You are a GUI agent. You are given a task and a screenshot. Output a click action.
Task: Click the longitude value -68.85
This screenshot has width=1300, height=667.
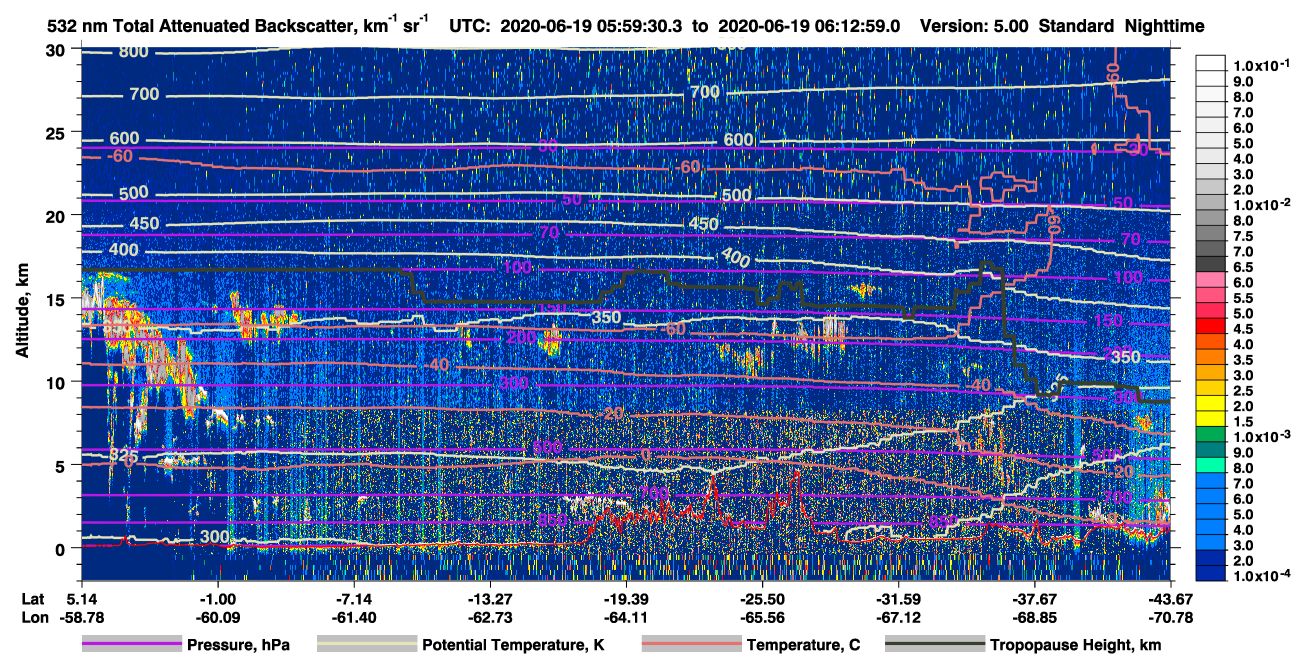click(1034, 618)
